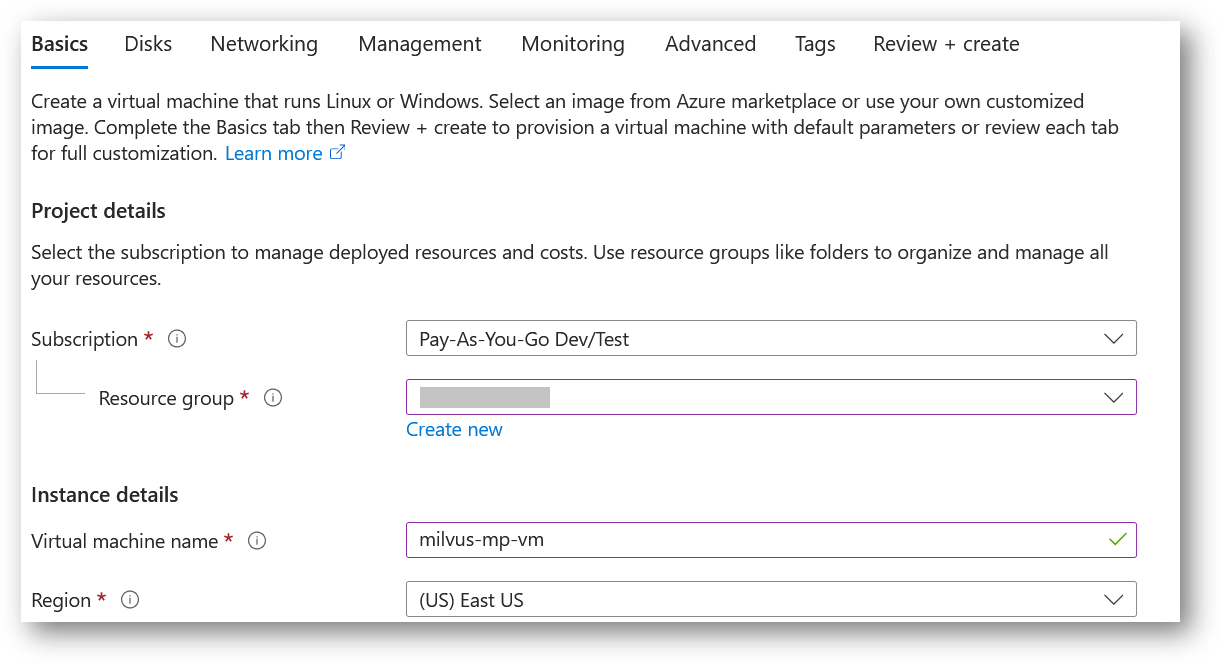Click info icon beside Region label
The image size is (1222, 664).
129,600
